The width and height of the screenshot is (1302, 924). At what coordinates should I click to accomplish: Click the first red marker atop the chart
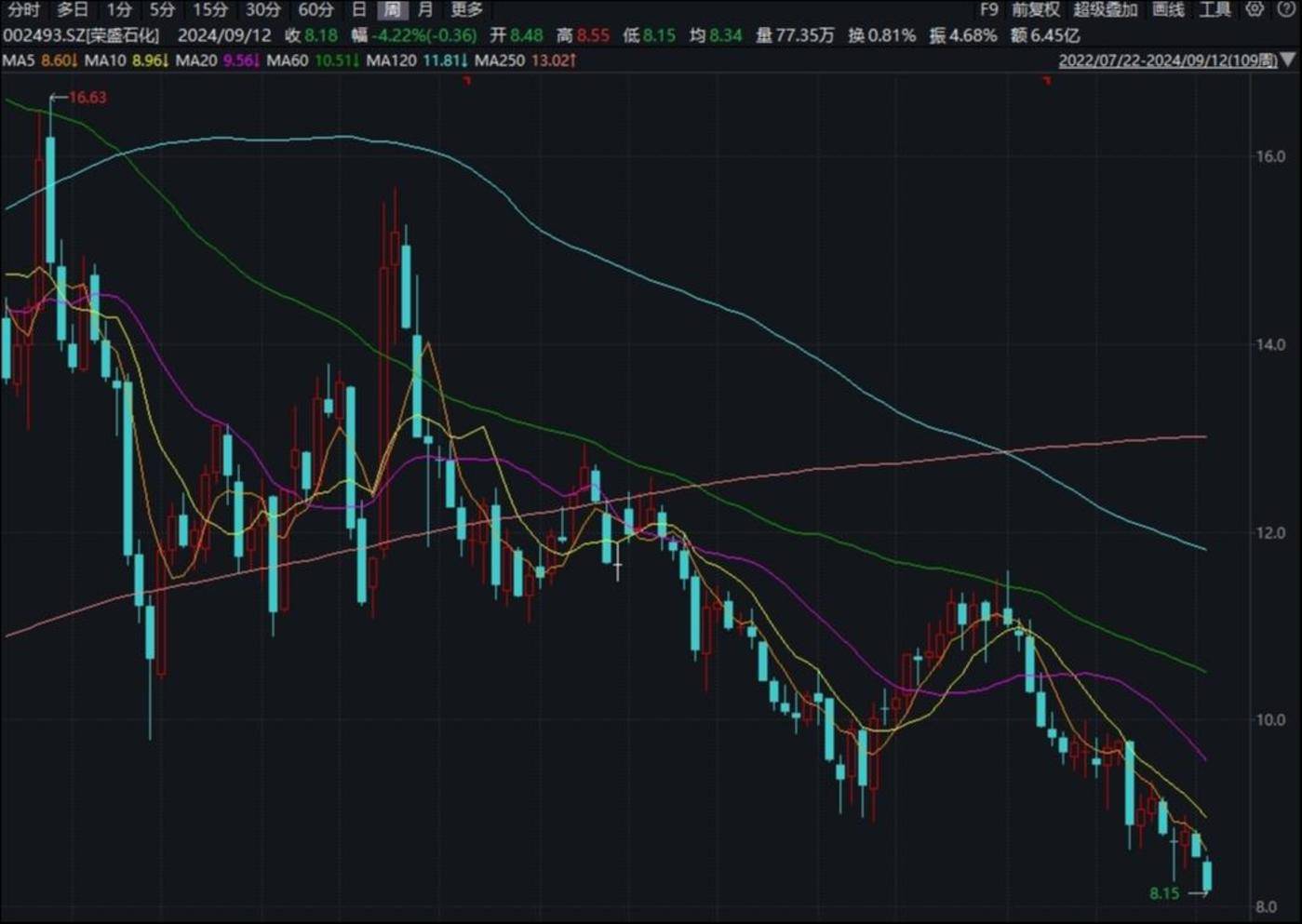click(x=467, y=82)
